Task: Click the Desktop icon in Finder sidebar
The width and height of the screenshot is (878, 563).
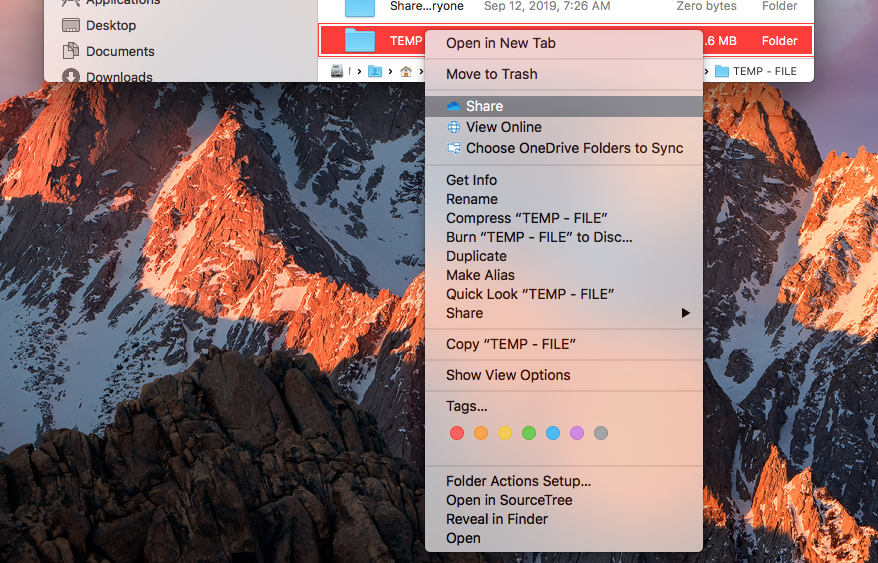Action: pyautogui.click(x=71, y=25)
